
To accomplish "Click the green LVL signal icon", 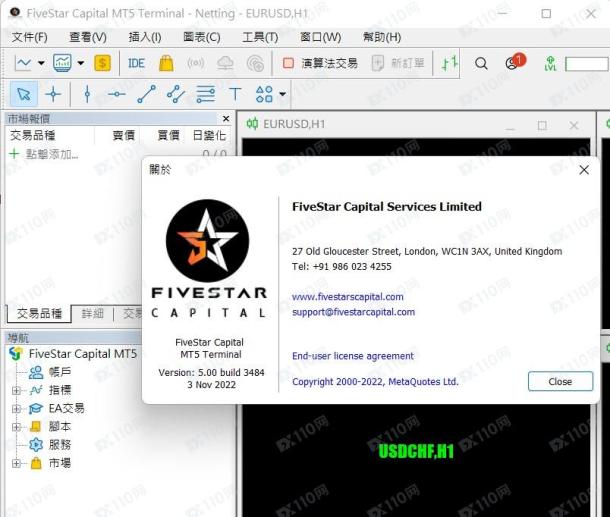I will [x=550, y=63].
